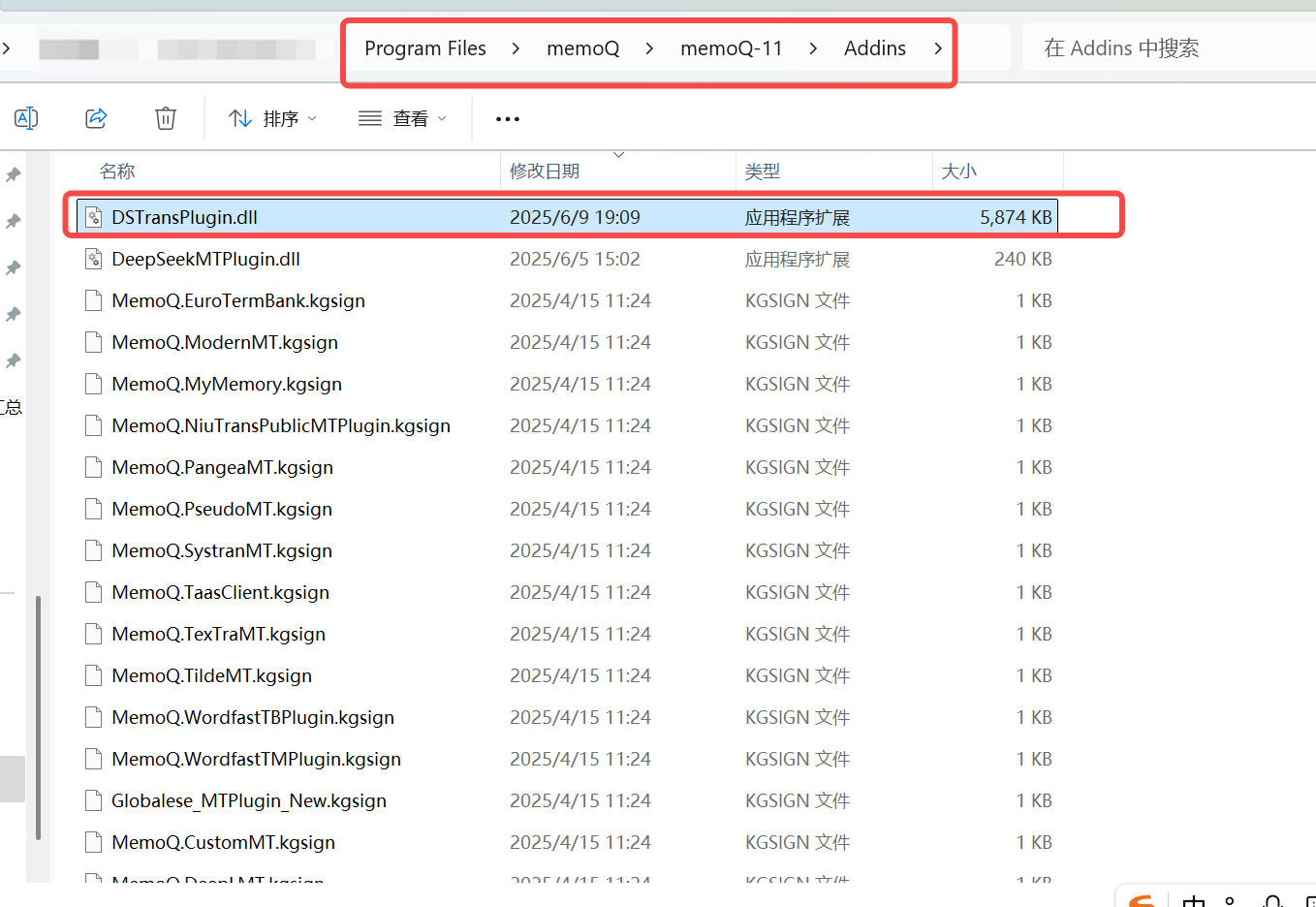Expand the chevron after memoQ-11 breadcrumb

pos(813,48)
